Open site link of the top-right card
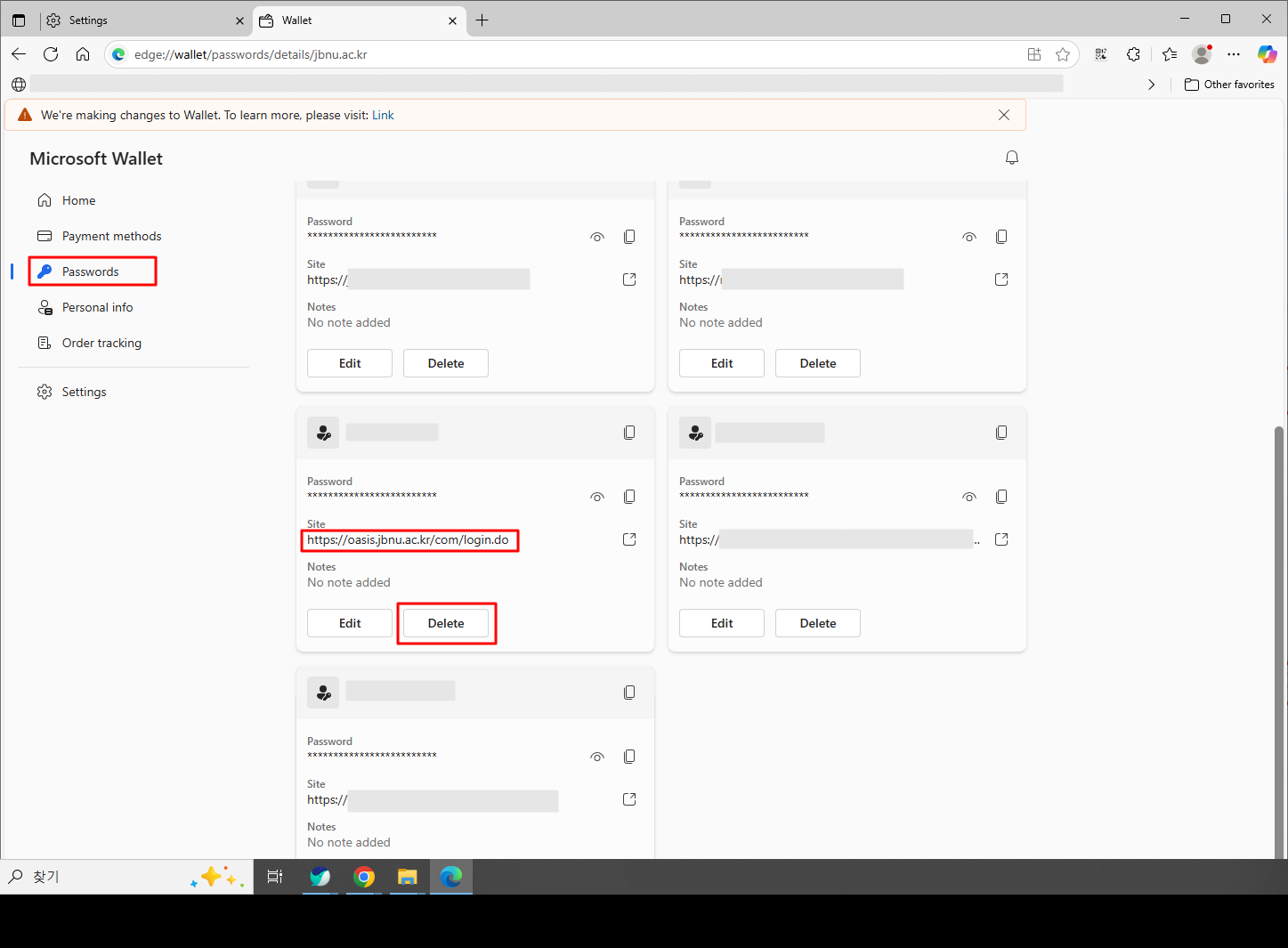Viewport: 1288px width, 948px height. click(1001, 280)
